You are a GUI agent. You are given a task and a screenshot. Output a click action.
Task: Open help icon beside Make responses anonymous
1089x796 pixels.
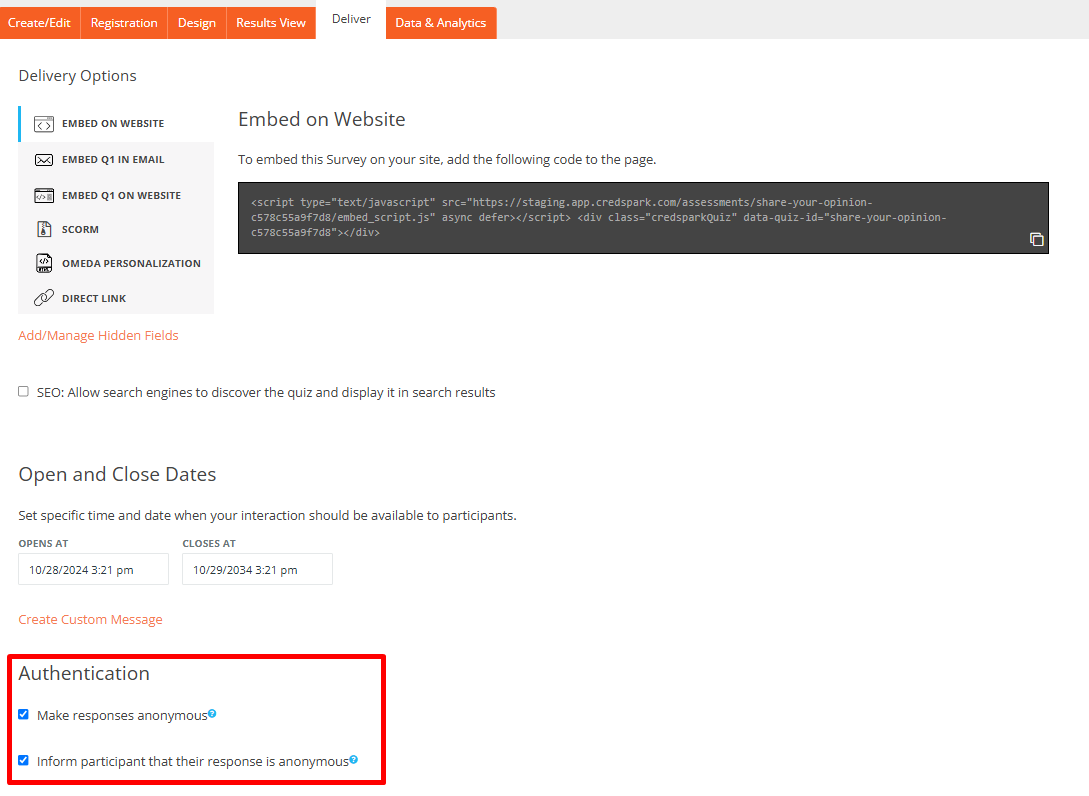pyautogui.click(x=213, y=713)
